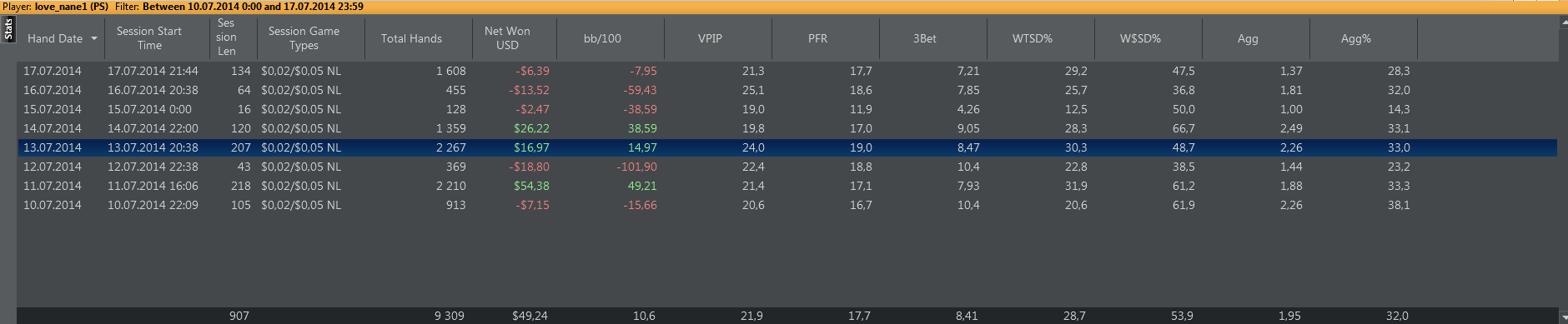Select the 11.07.2014 session with $54,38
Screen dimensions: 1568x324
(x=787, y=186)
